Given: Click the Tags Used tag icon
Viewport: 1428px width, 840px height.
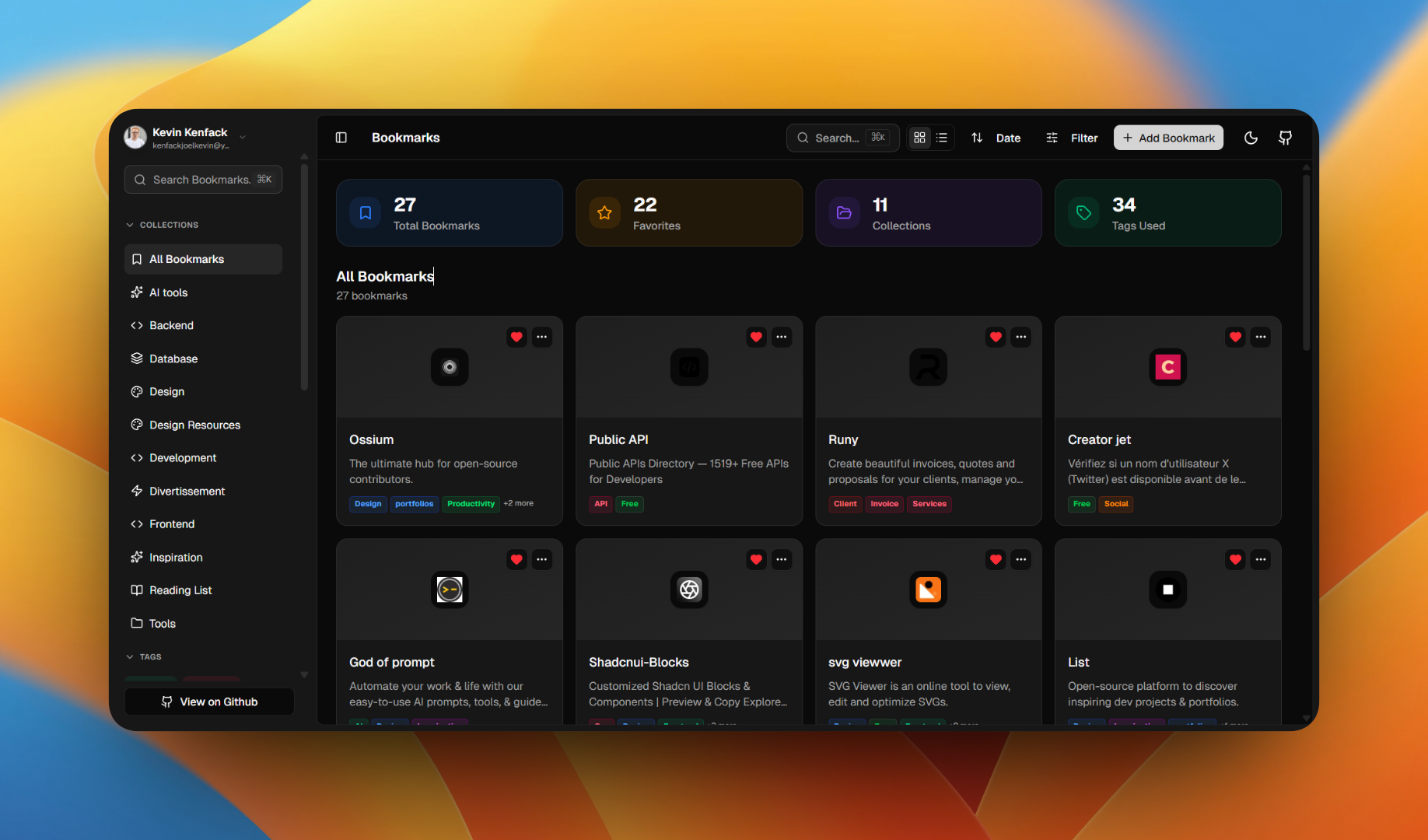Looking at the screenshot, I should pos(1083,213).
